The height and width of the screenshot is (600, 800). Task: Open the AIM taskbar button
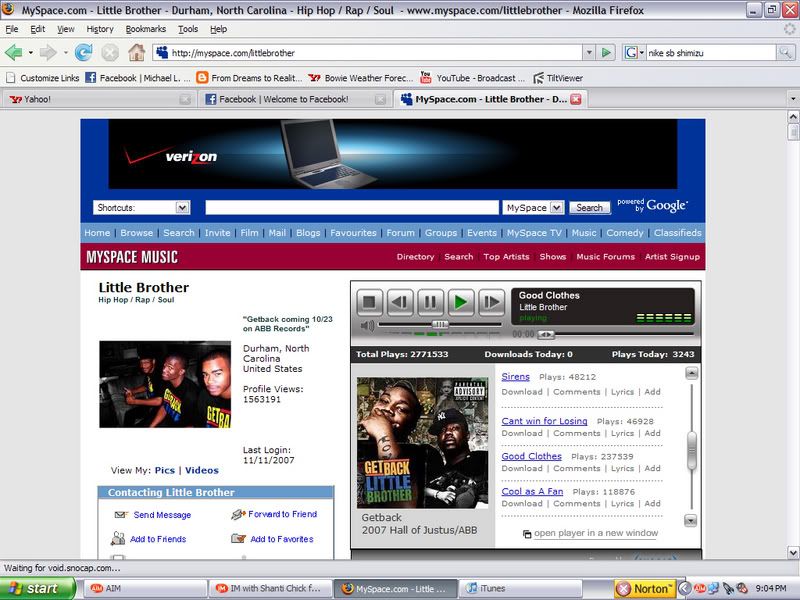point(144,588)
